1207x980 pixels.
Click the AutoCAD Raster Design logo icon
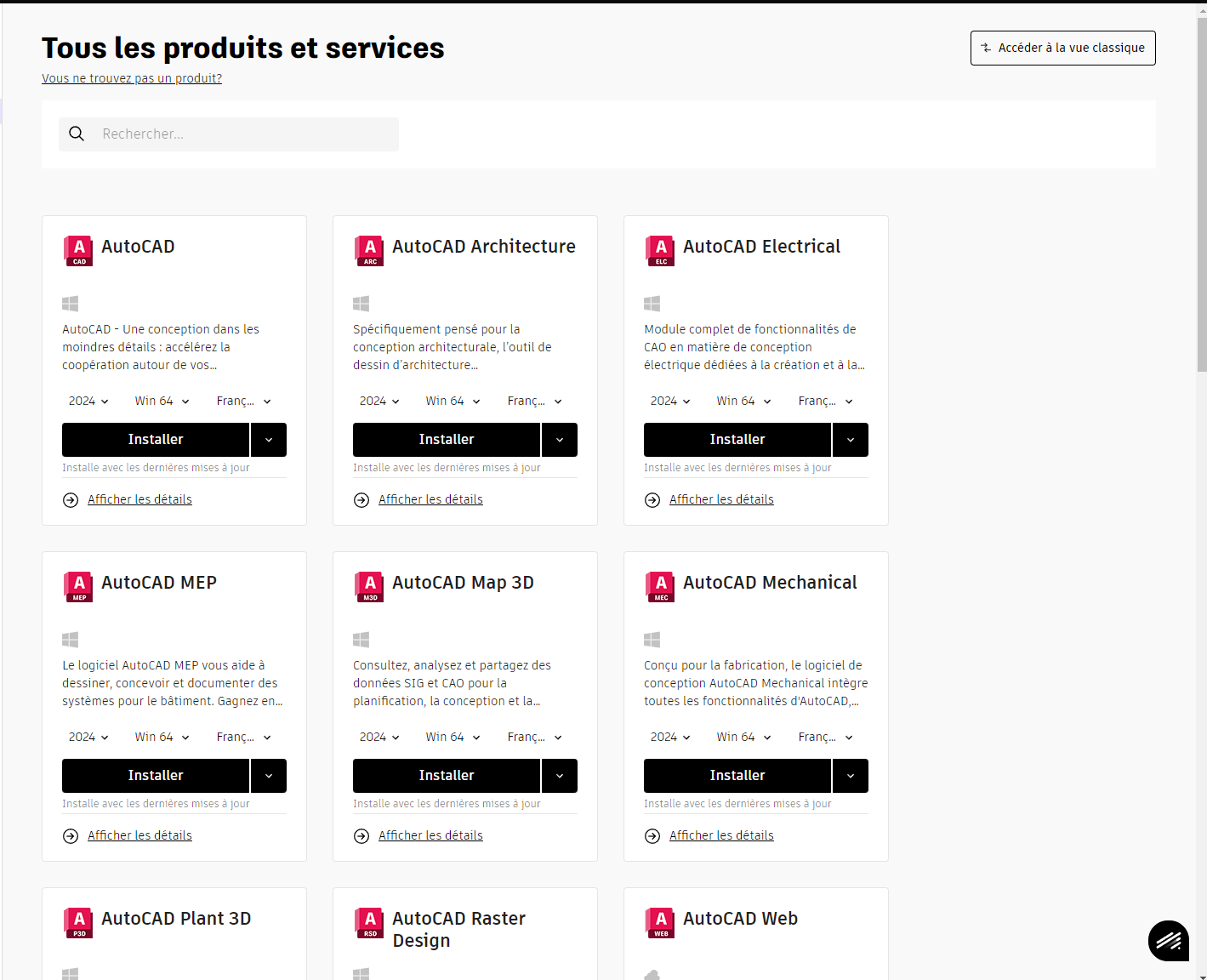[369, 923]
